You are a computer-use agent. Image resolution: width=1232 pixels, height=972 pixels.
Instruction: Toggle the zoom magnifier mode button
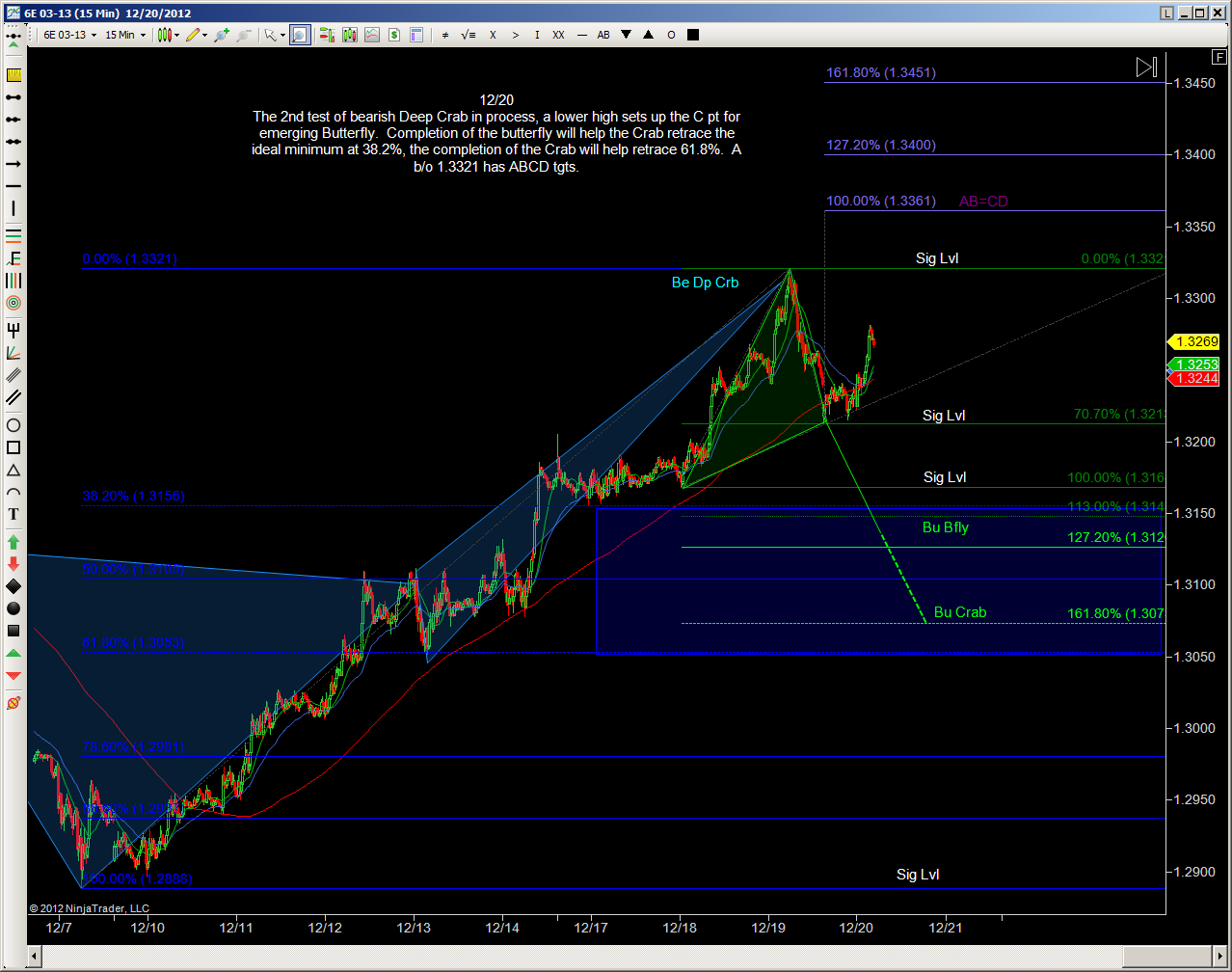[x=300, y=35]
